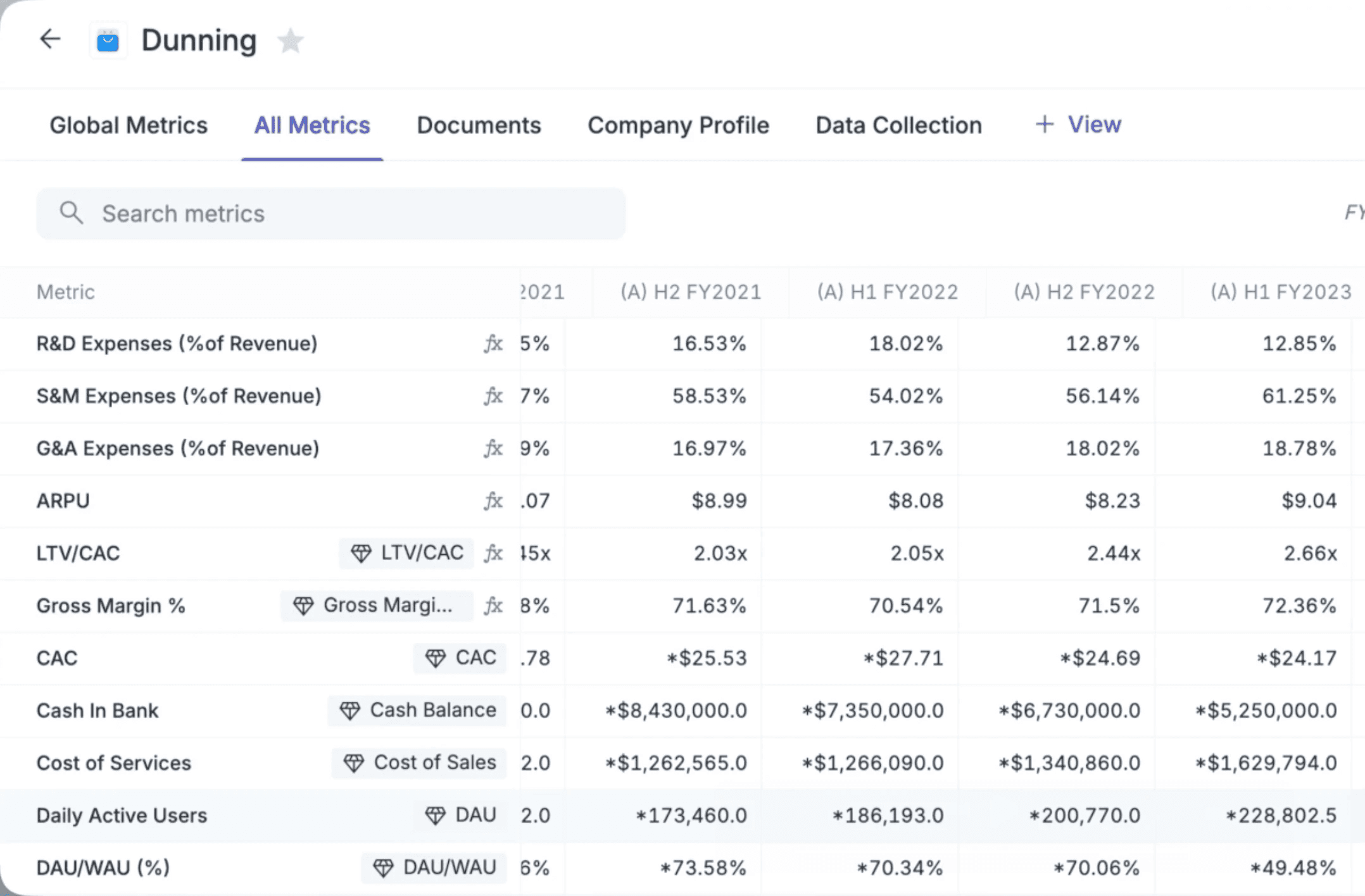
Task: Click the (A) H2 FY2022 column header
Action: tap(1084, 292)
